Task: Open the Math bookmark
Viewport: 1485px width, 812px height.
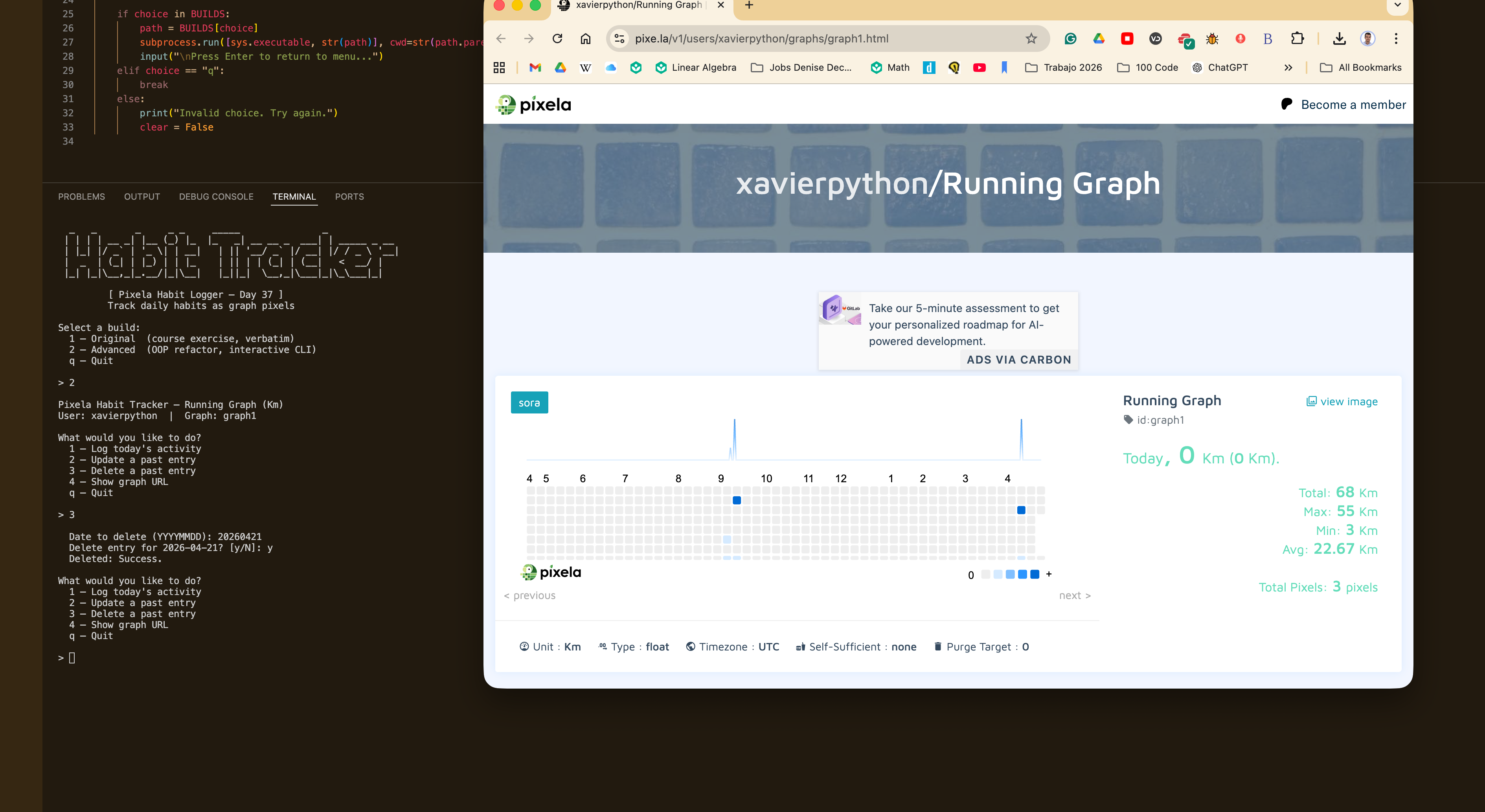Action: point(890,68)
